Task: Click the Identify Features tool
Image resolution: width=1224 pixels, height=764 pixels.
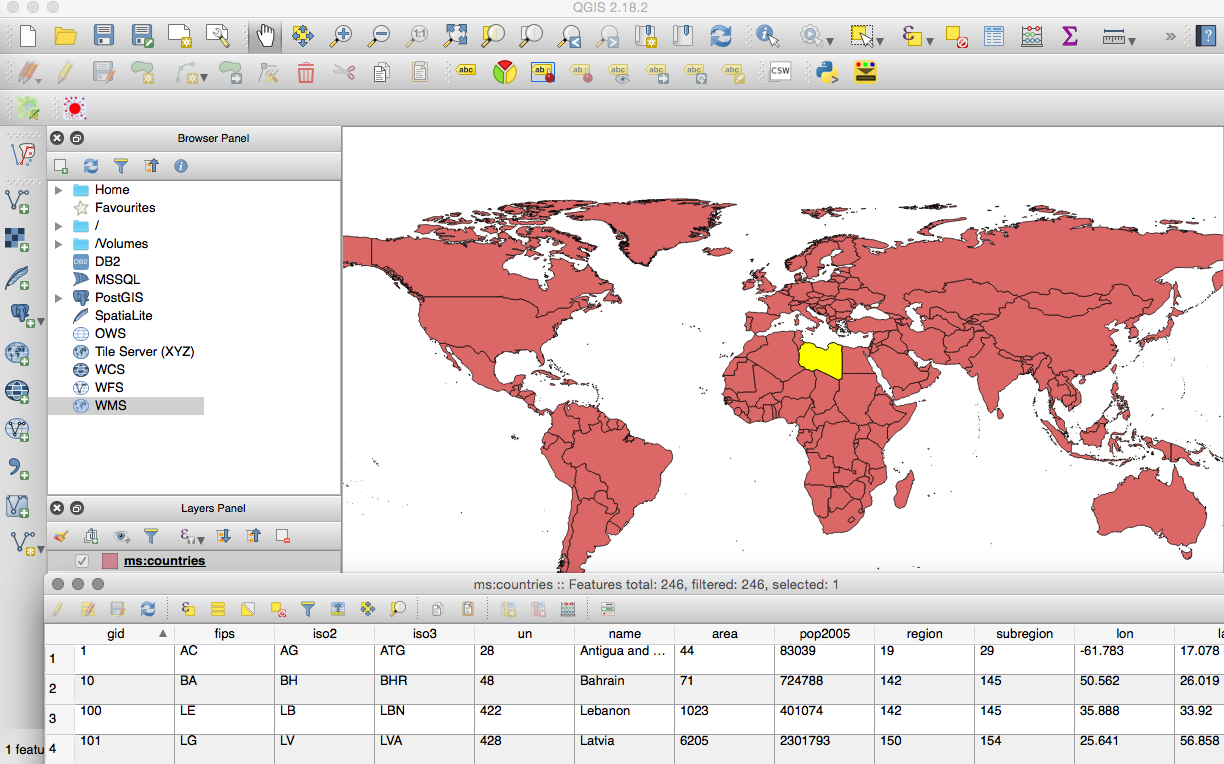Action: [768, 37]
